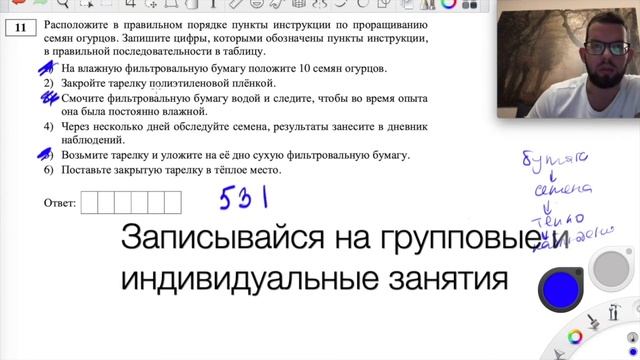Click line 'Через несколько дней обследуйте семена'
Viewport: 640px width, 360px height.
(244, 133)
